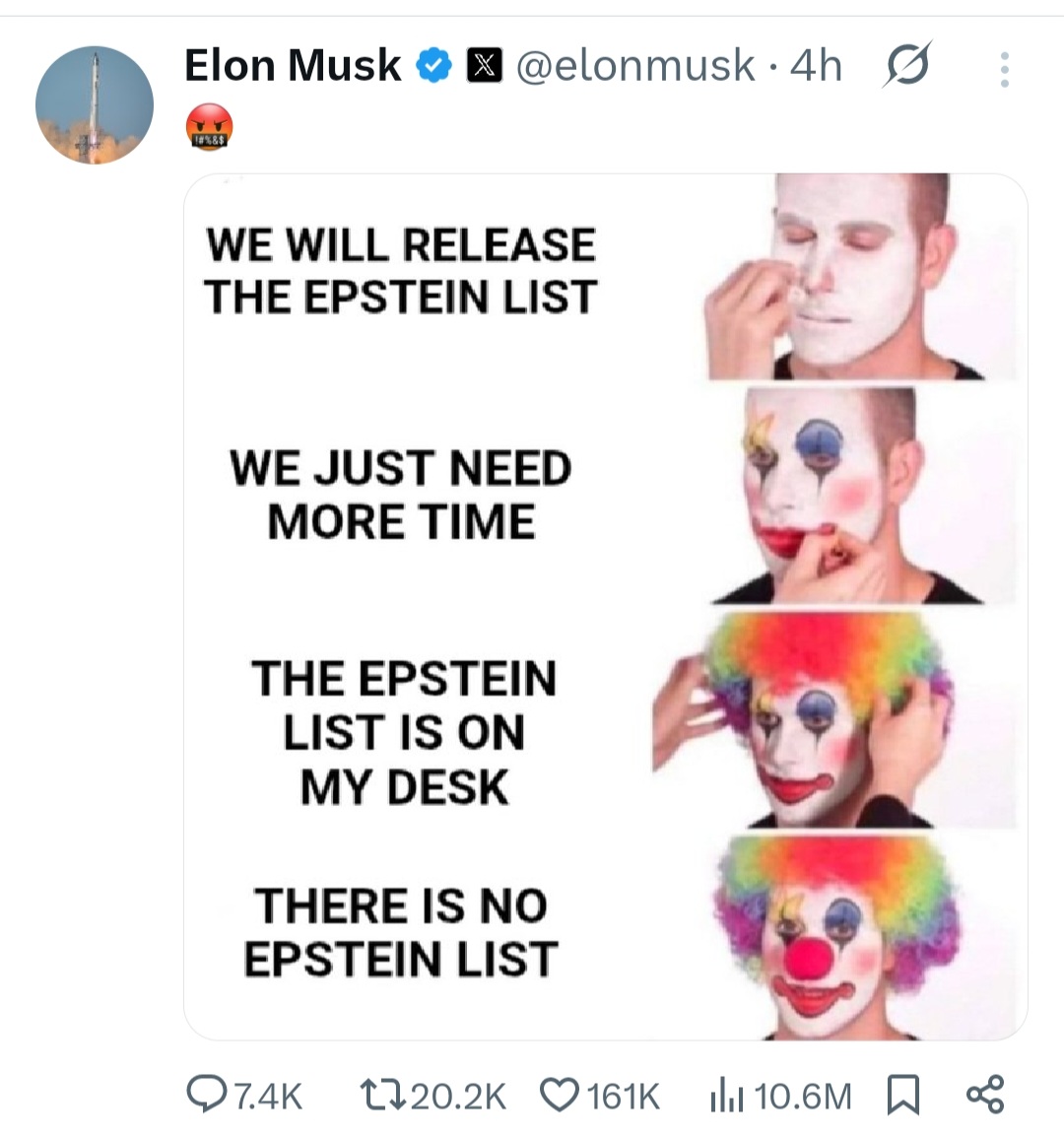Screen dimensions: 1064x1138
Task: Click the 20.2K reposts count
Action: (458, 1096)
